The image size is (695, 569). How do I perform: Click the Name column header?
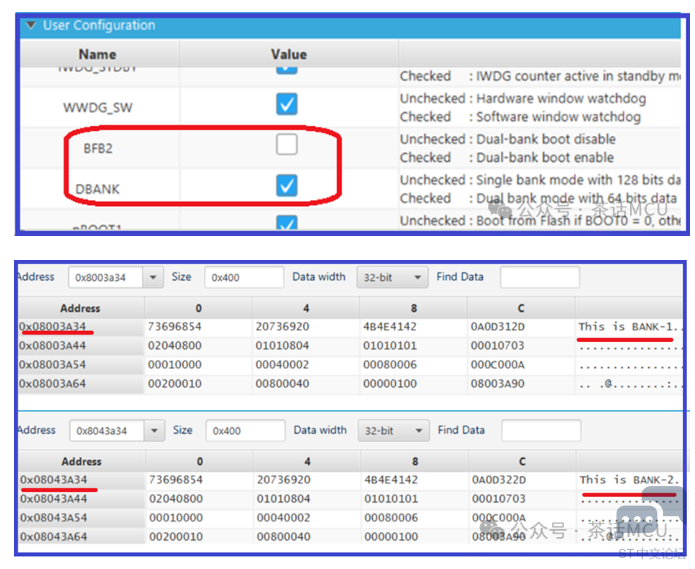tap(97, 54)
